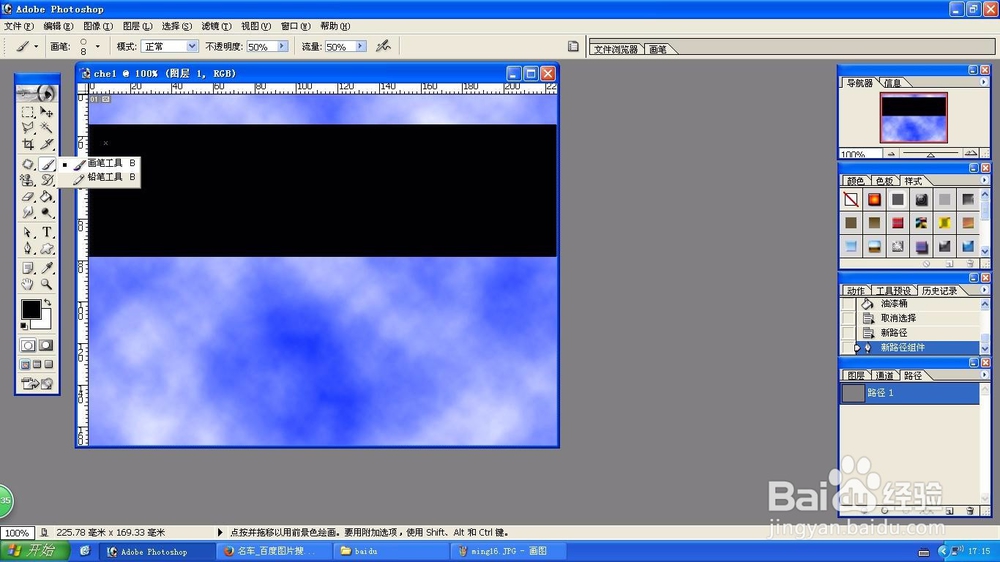The height and width of the screenshot is (562, 1000).
Task: Click Navigator zoom out icon
Action: pyautogui.click(x=891, y=154)
